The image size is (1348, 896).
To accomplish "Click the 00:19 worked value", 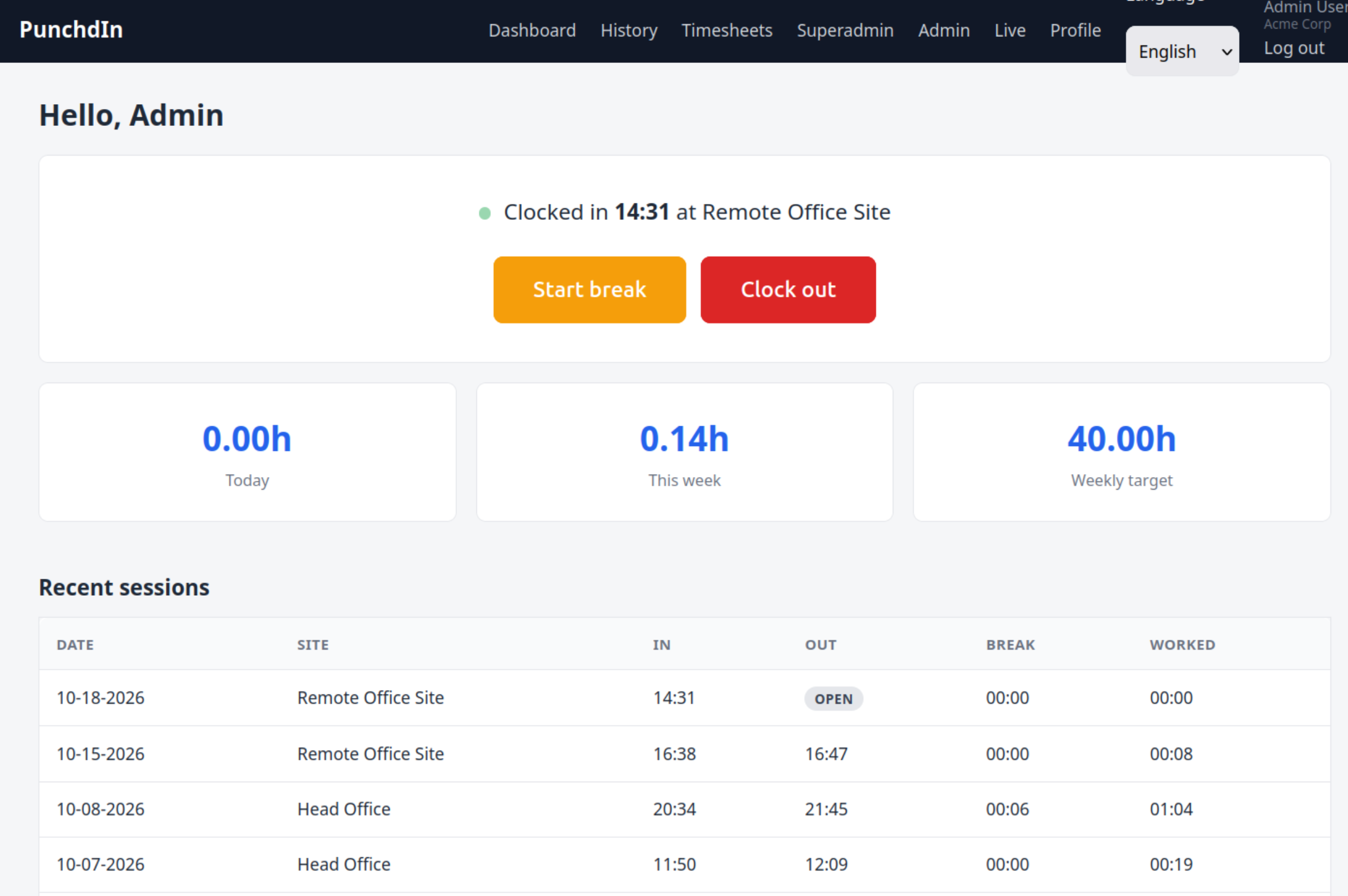I will coord(1171,864).
